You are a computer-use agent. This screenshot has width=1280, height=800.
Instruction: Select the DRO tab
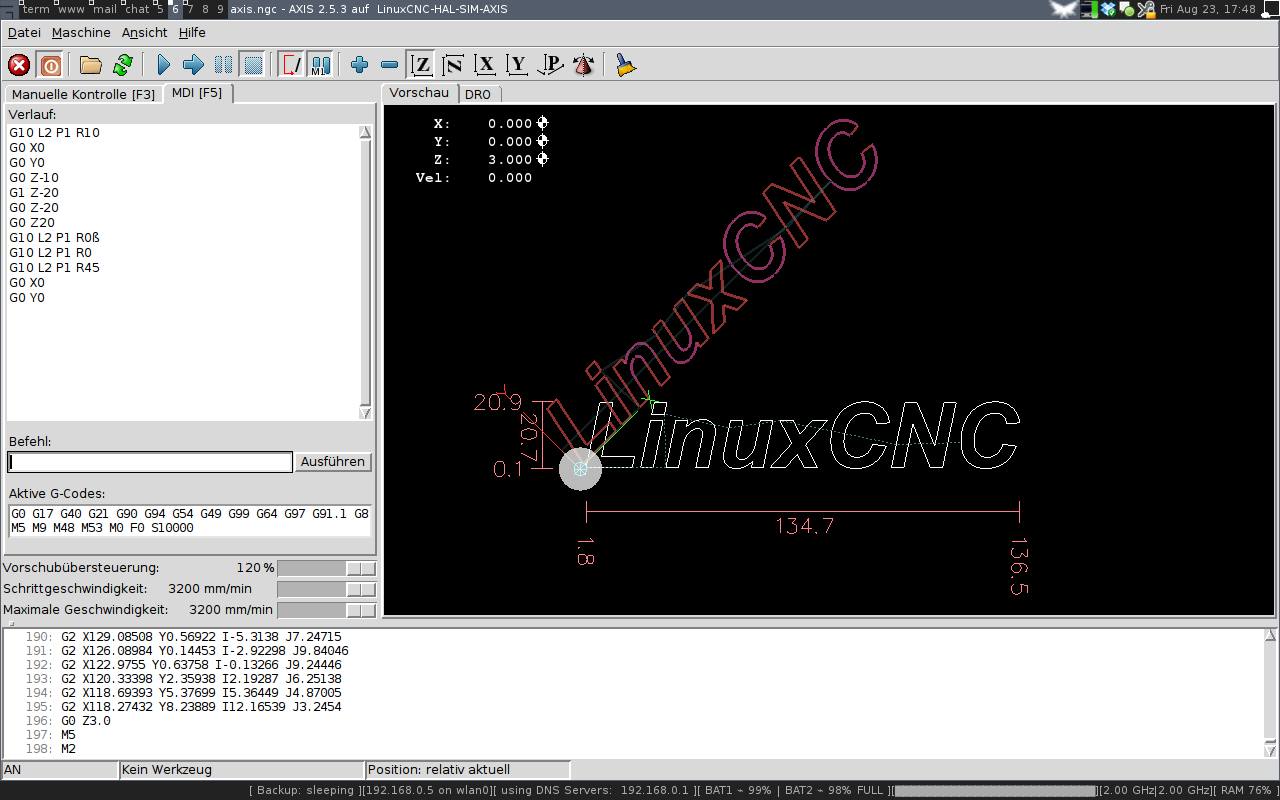pyautogui.click(x=478, y=94)
